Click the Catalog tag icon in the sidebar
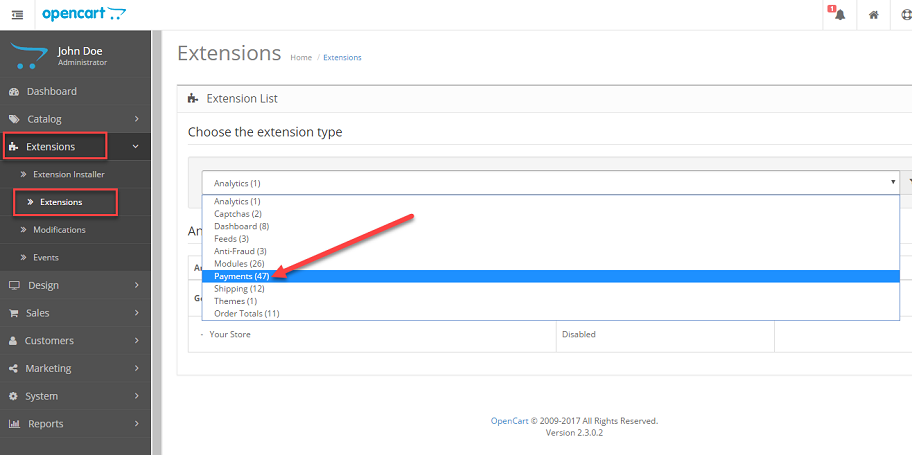The width and height of the screenshot is (912, 455). click(x=14, y=119)
